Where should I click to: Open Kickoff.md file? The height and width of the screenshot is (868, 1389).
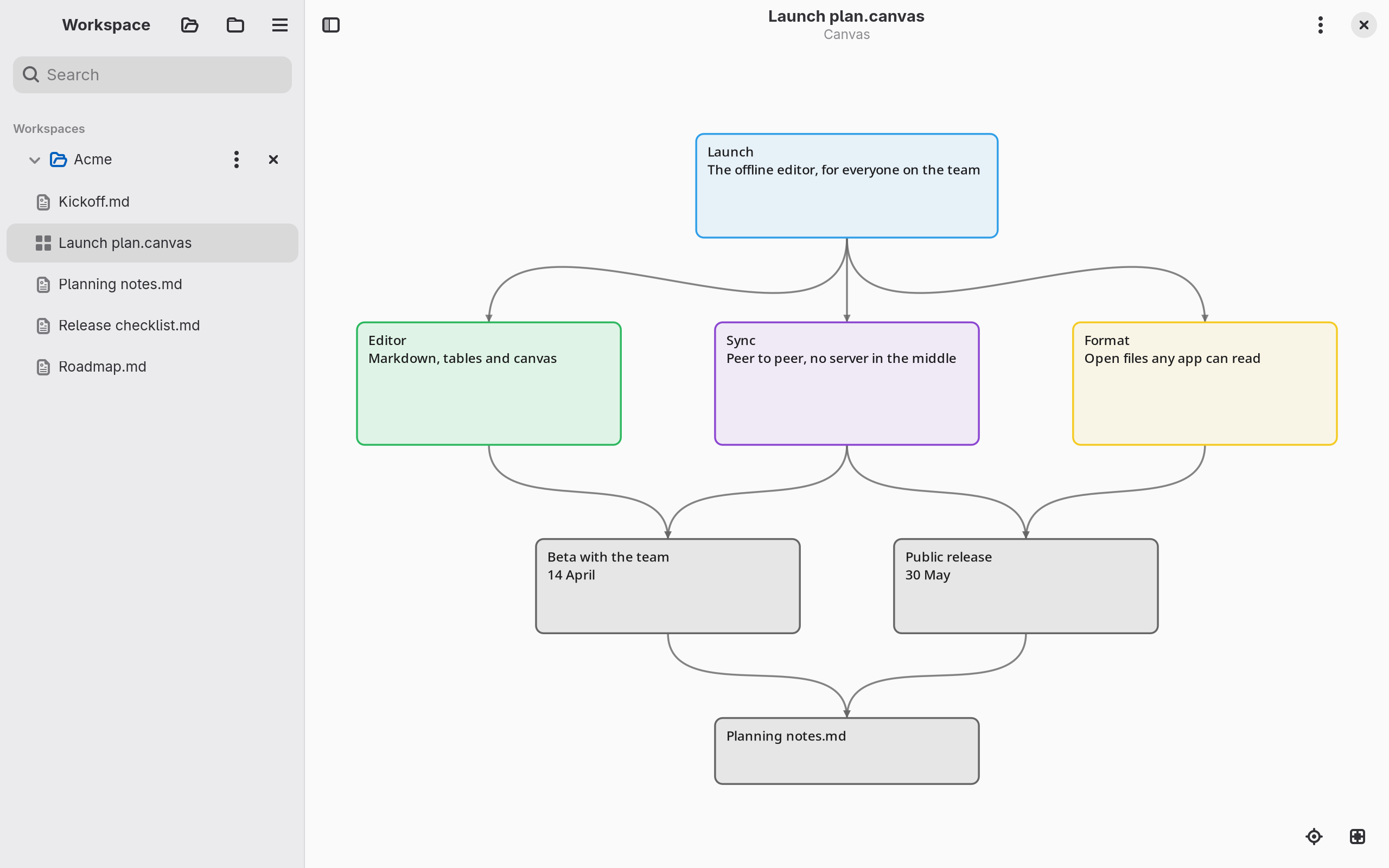click(152, 202)
